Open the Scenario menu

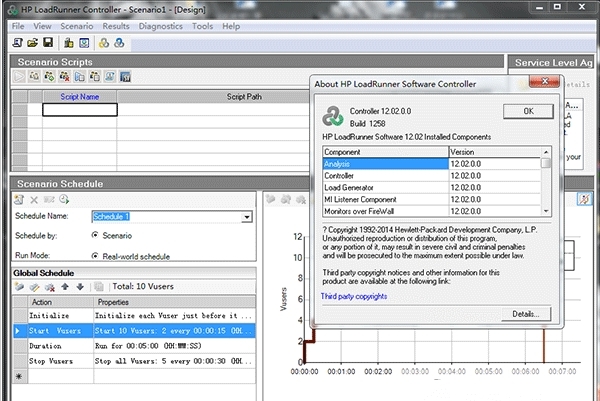(x=77, y=26)
